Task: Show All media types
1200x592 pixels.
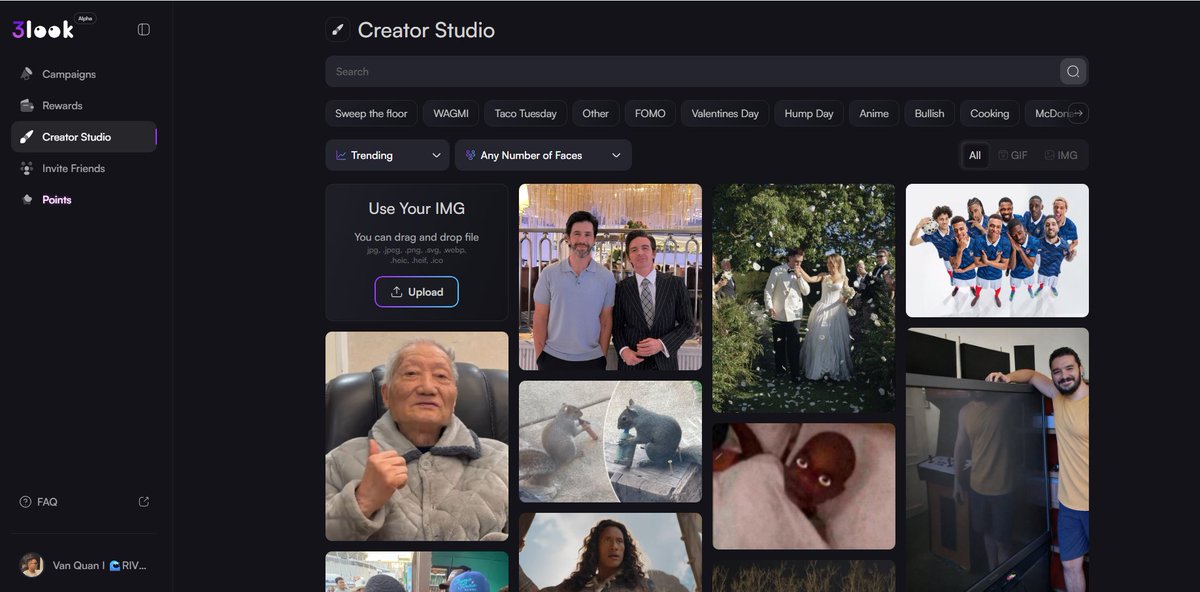Action: [975, 155]
